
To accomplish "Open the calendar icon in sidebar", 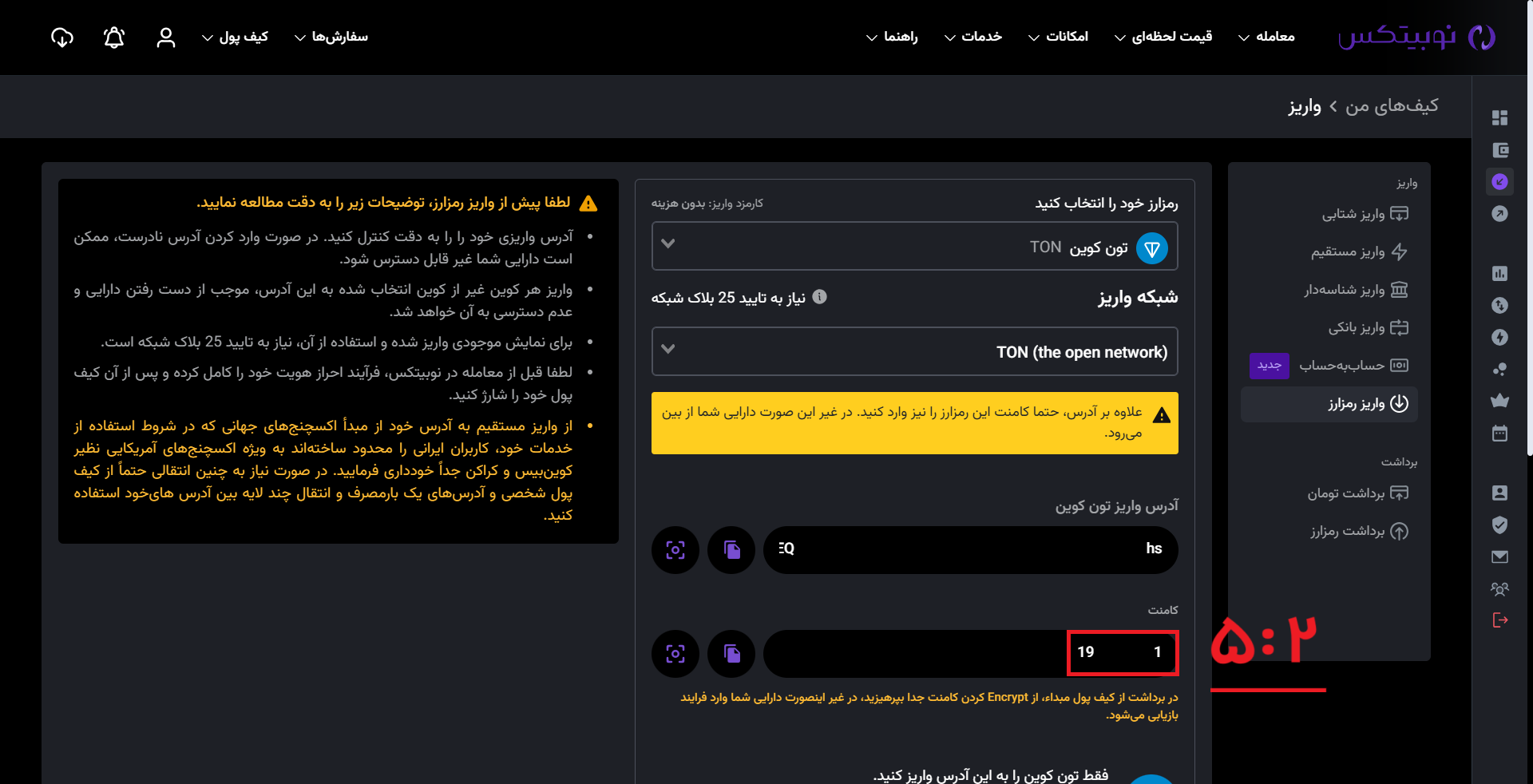I will point(1499,433).
